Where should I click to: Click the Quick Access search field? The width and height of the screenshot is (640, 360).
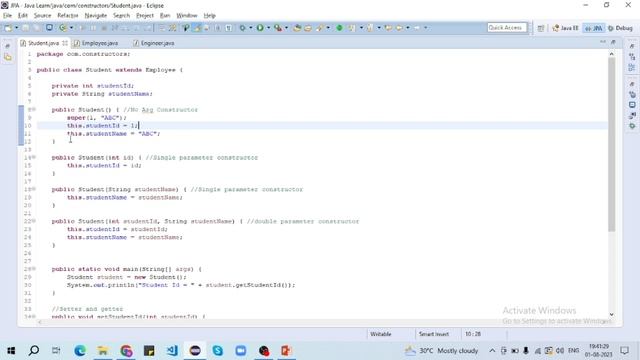[507, 28]
